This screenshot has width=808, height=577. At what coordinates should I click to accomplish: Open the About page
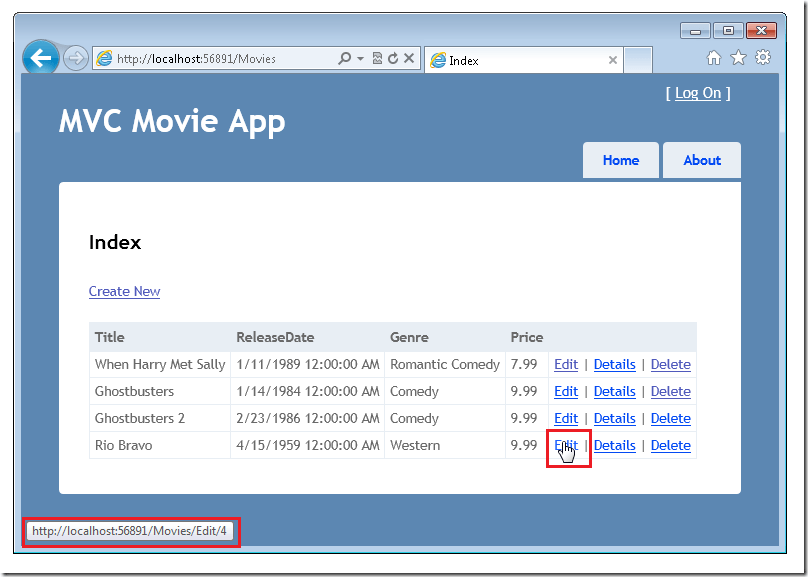[701, 160]
